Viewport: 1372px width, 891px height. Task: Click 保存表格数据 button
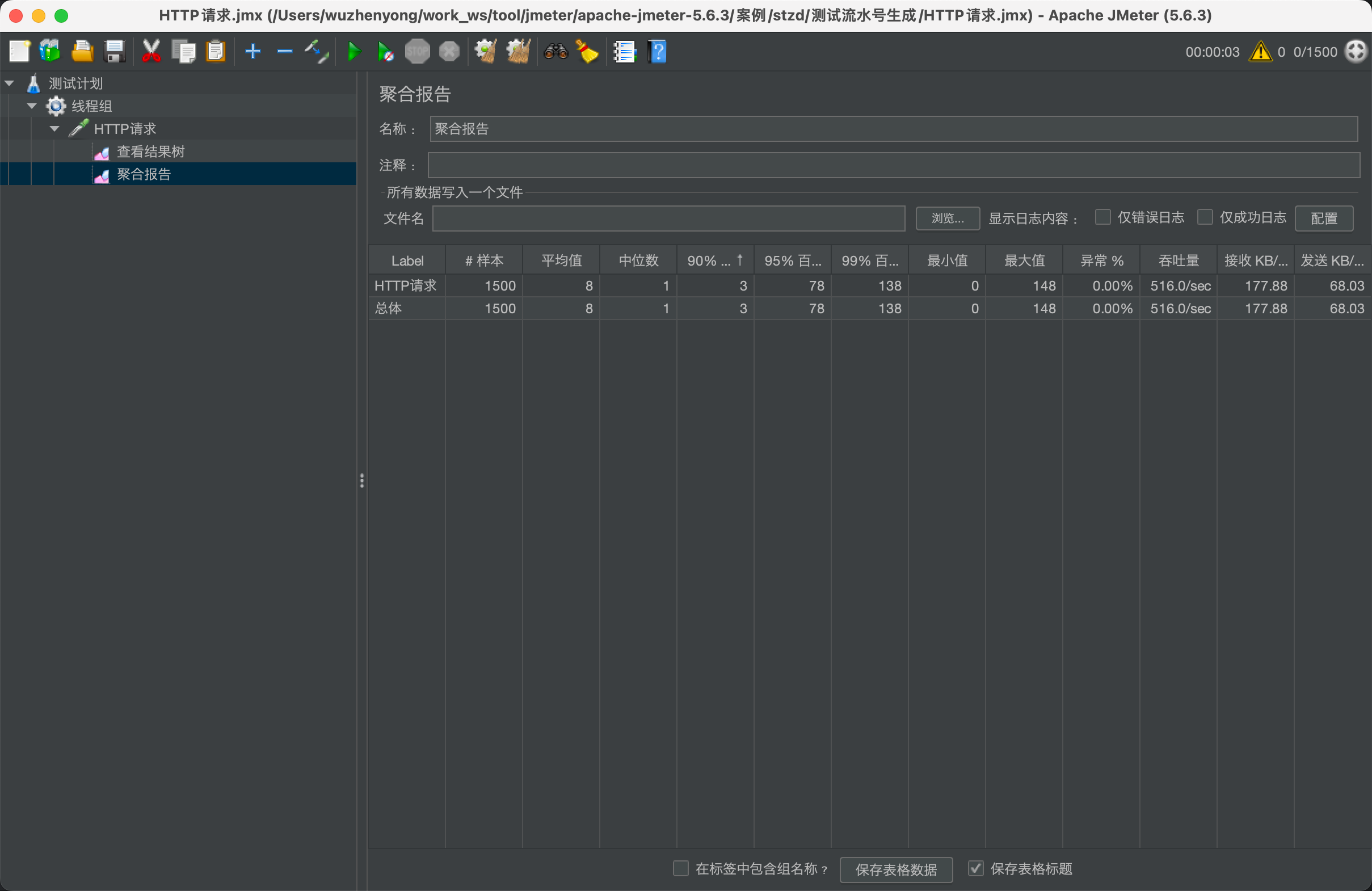click(896, 869)
